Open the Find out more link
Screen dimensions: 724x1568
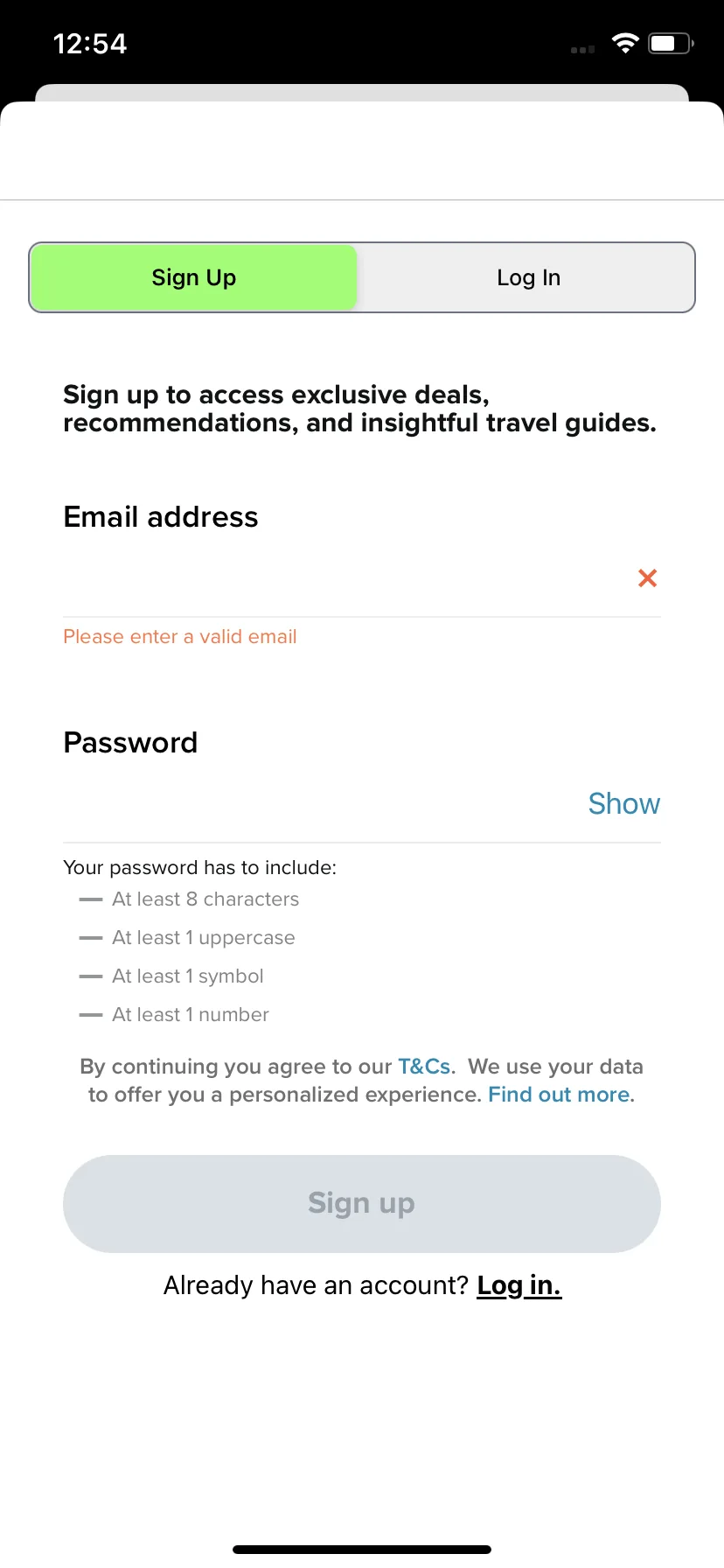pyautogui.click(x=560, y=1095)
